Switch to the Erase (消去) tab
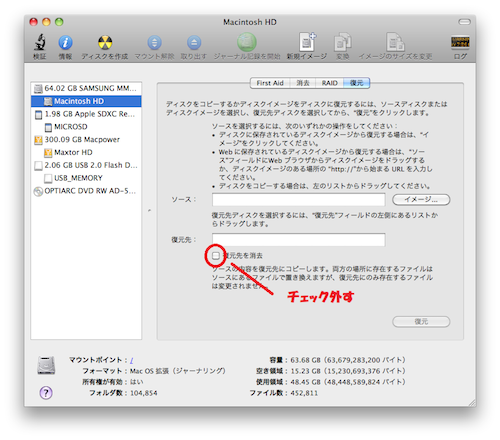The width and height of the screenshot is (500, 440). (303, 83)
